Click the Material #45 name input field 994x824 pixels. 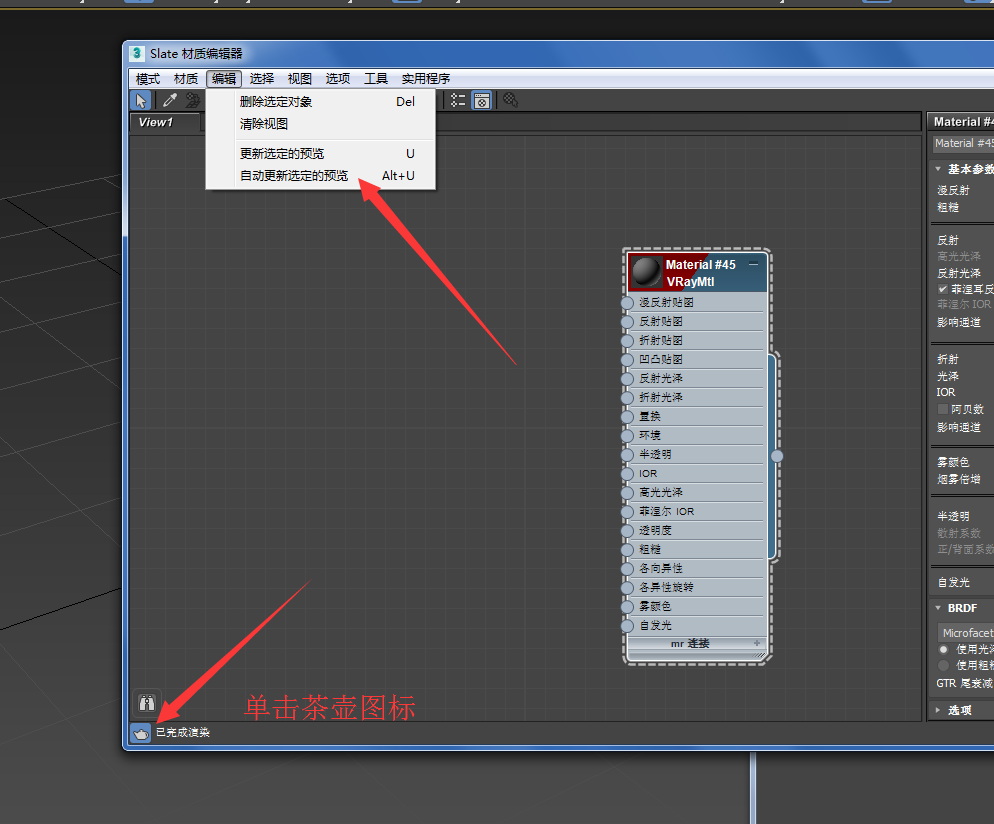(963, 143)
